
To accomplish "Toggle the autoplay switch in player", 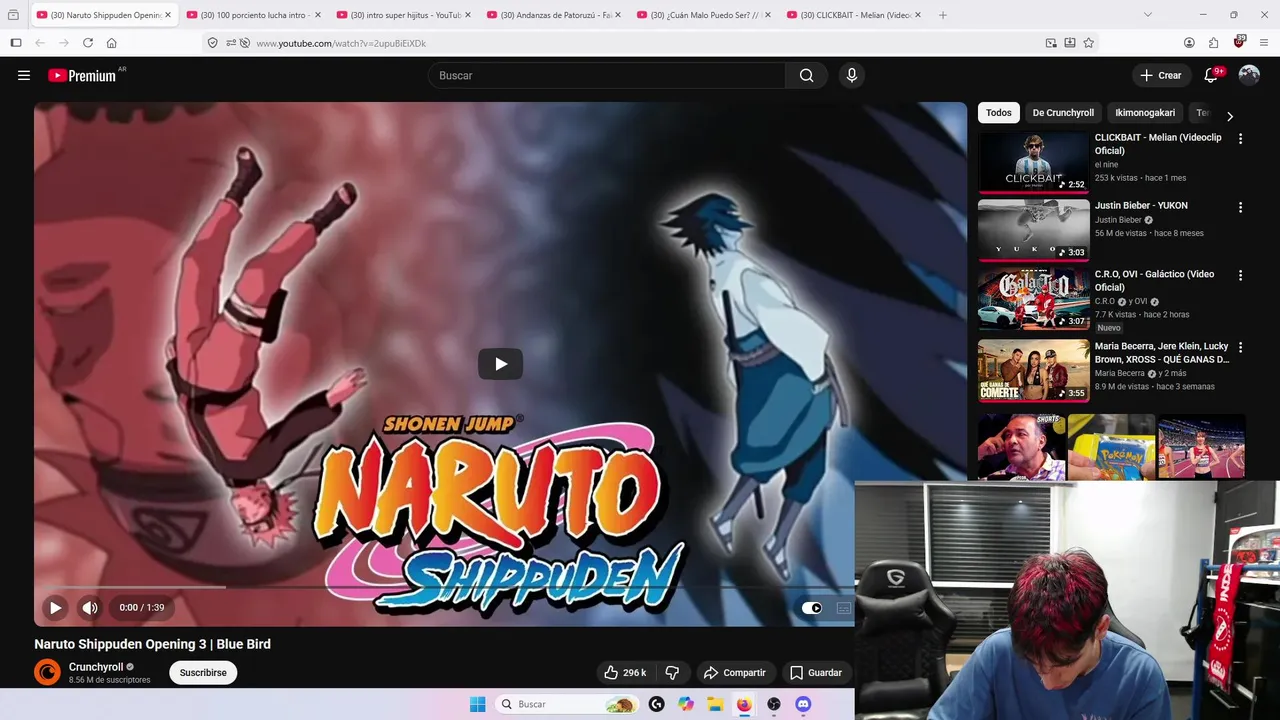I will pyautogui.click(x=812, y=607).
